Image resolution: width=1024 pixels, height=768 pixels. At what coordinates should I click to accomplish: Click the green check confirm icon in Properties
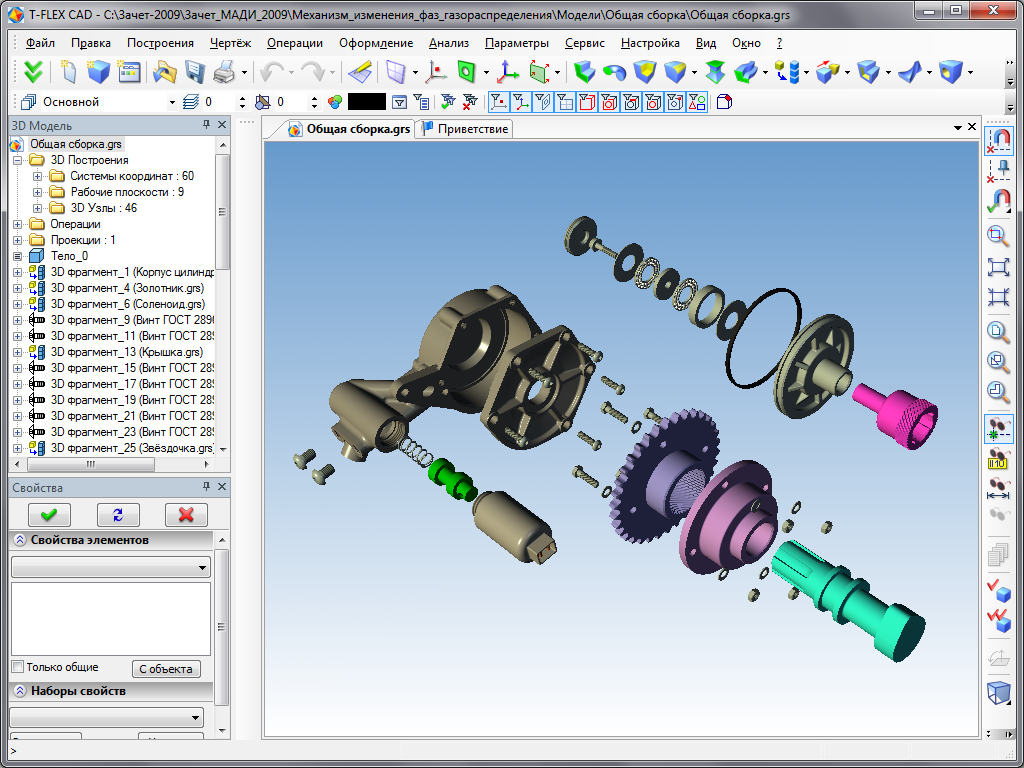coord(49,514)
